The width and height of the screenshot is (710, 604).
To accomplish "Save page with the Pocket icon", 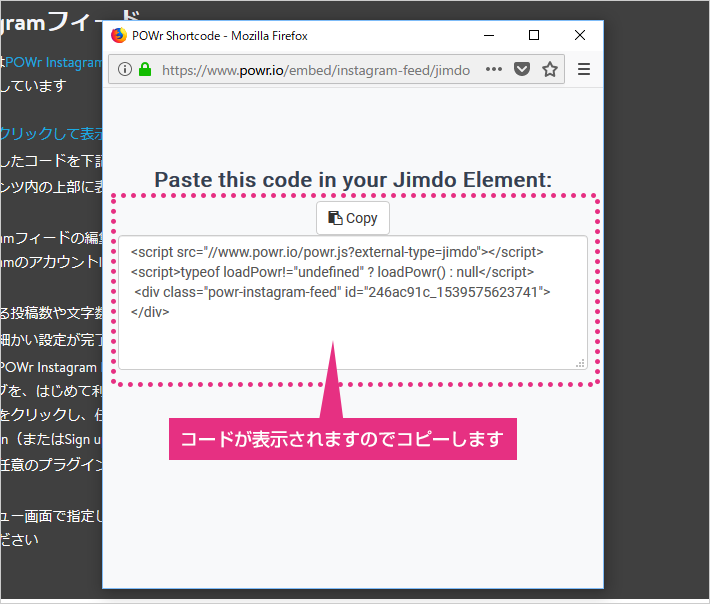I will (x=522, y=69).
